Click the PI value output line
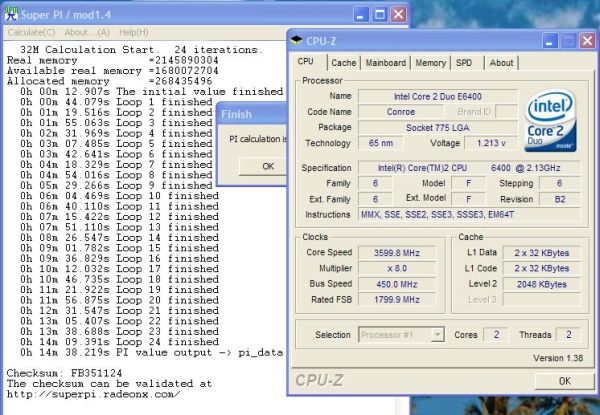This screenshot has height=415, width=600. click(x=152, y=352)
